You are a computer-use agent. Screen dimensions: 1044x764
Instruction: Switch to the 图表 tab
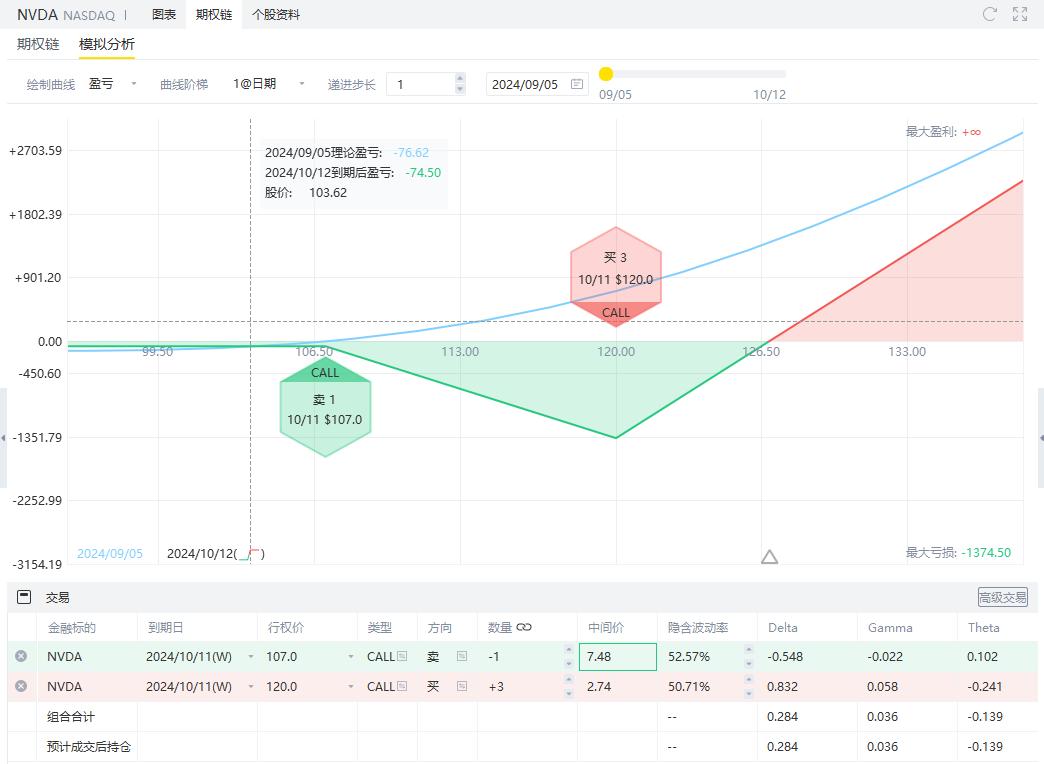(164, 15)
